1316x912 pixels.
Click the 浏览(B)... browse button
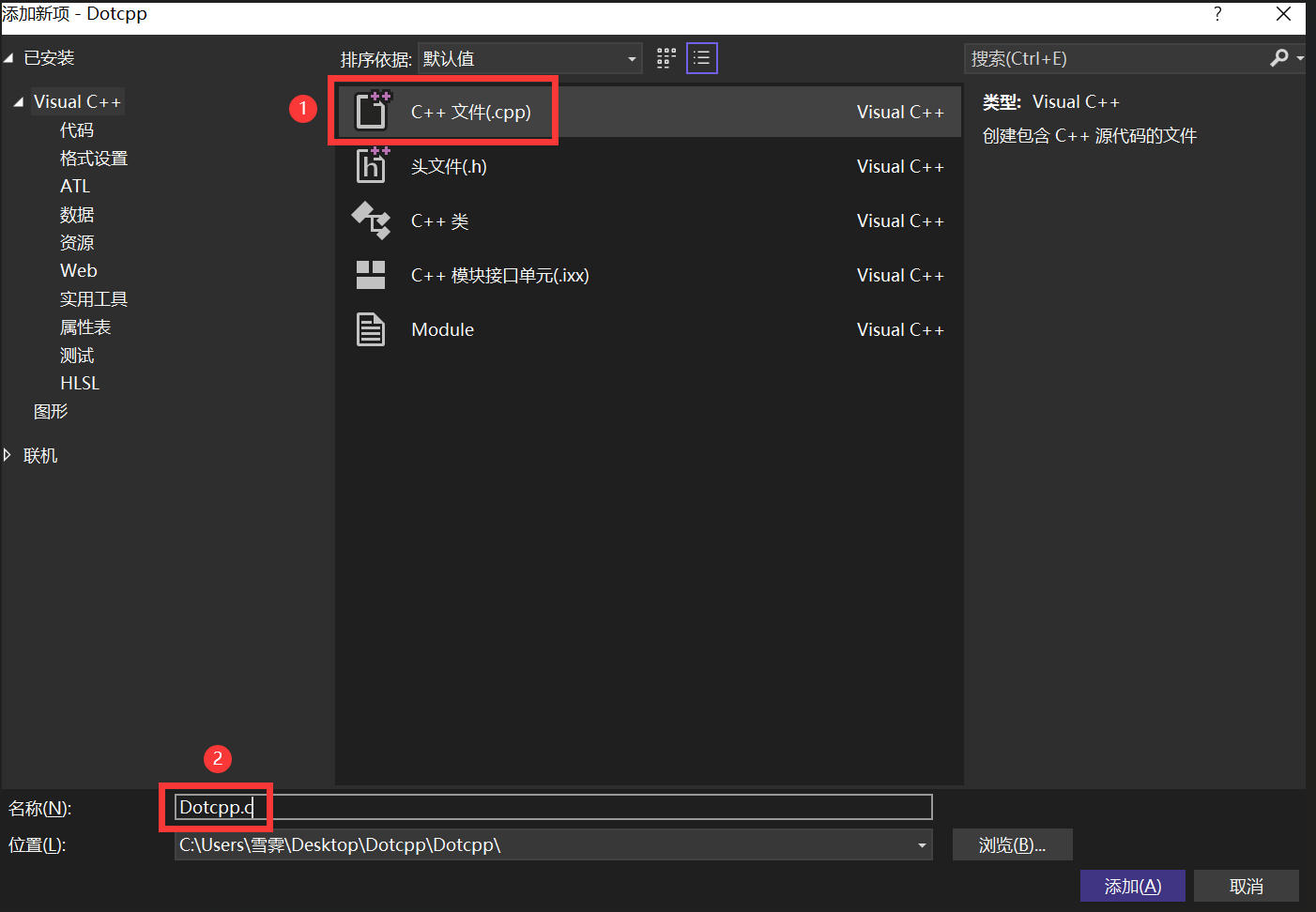(x=1012, y=844)
